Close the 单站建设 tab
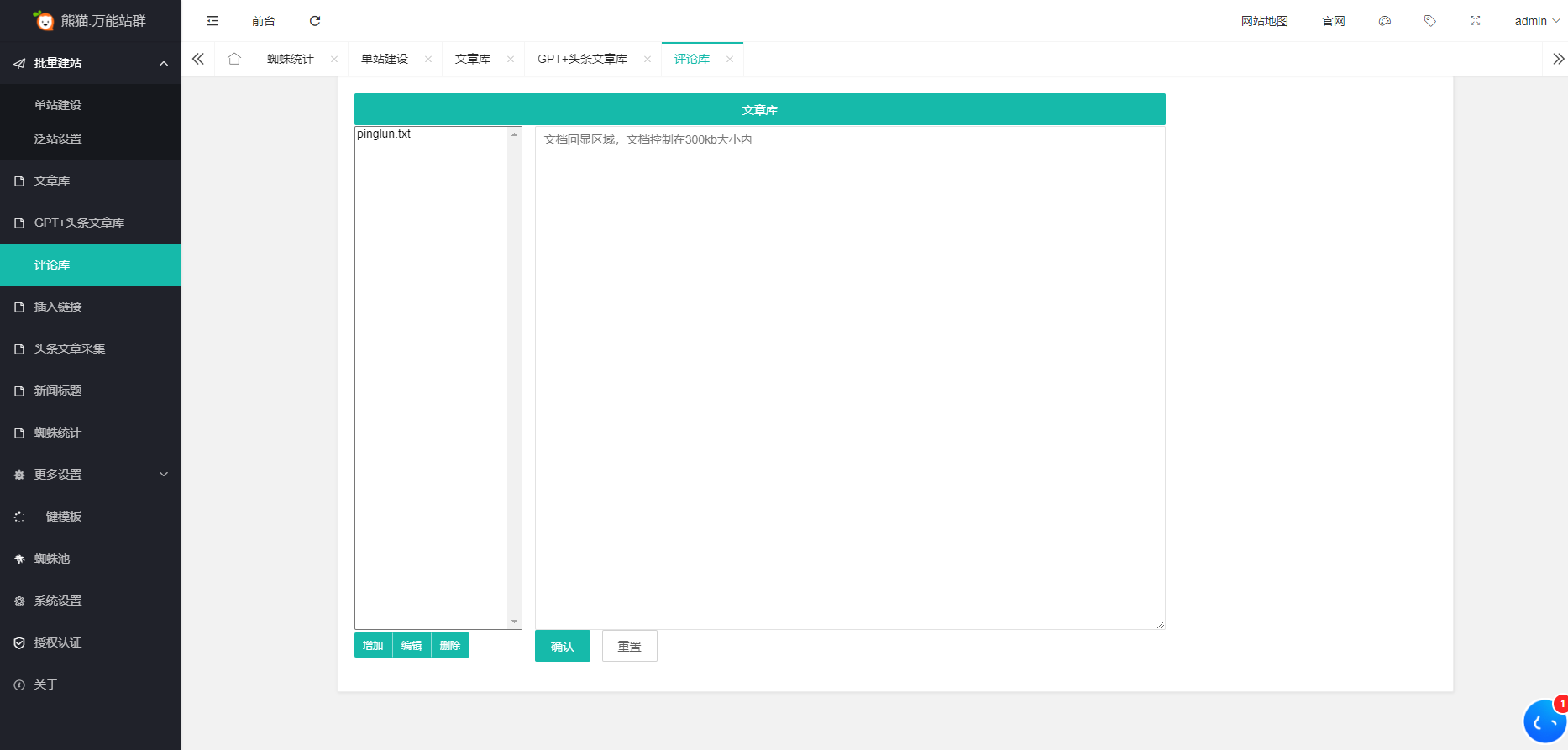Screen dimensions: 1568x750 point(428,59)
